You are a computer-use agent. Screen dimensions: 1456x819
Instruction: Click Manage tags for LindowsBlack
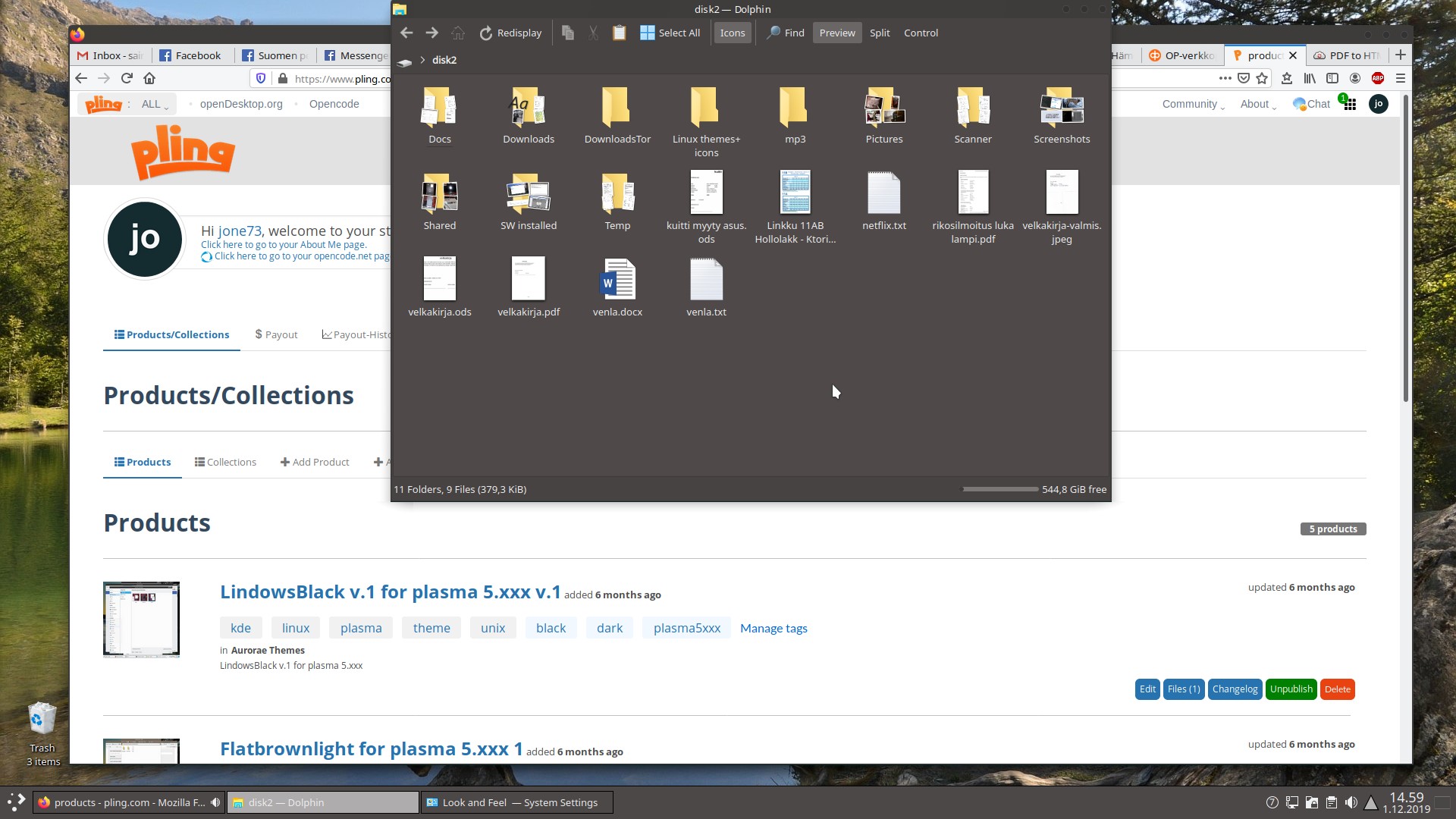tap(773, 628)
